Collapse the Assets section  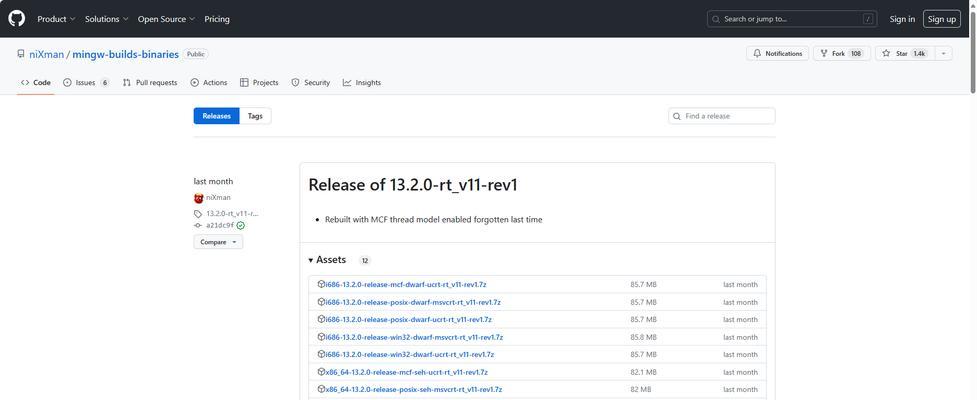click(328, 260)
